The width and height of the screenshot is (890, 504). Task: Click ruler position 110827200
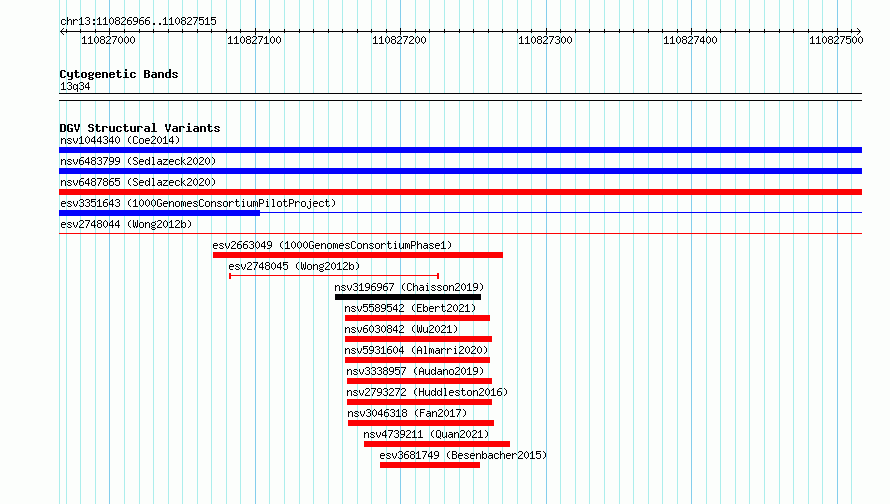[400, 40]
